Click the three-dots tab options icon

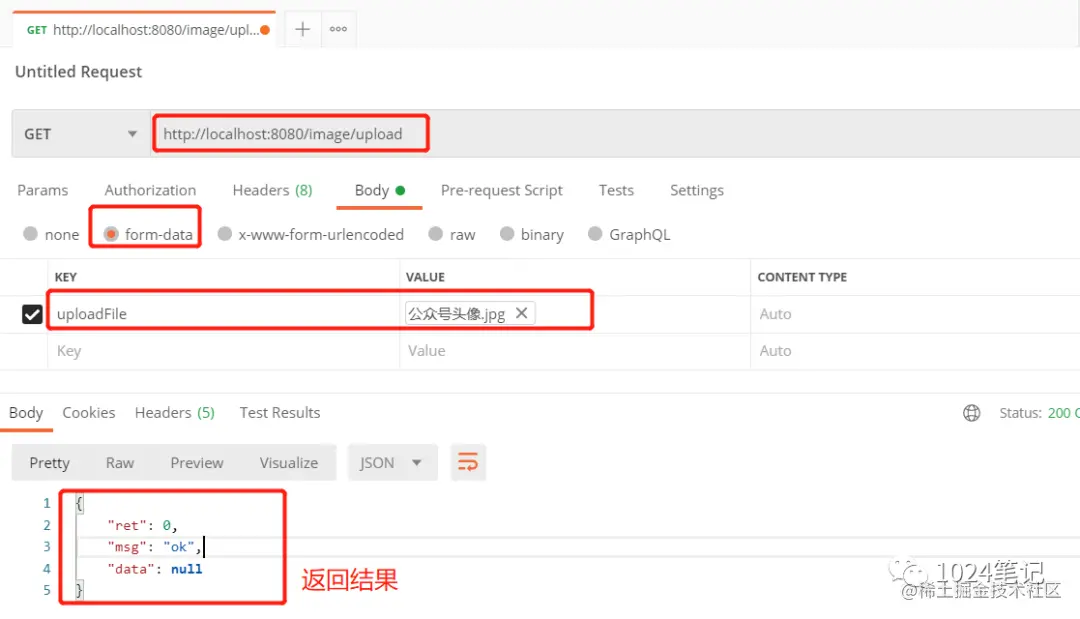coord(338,29)
